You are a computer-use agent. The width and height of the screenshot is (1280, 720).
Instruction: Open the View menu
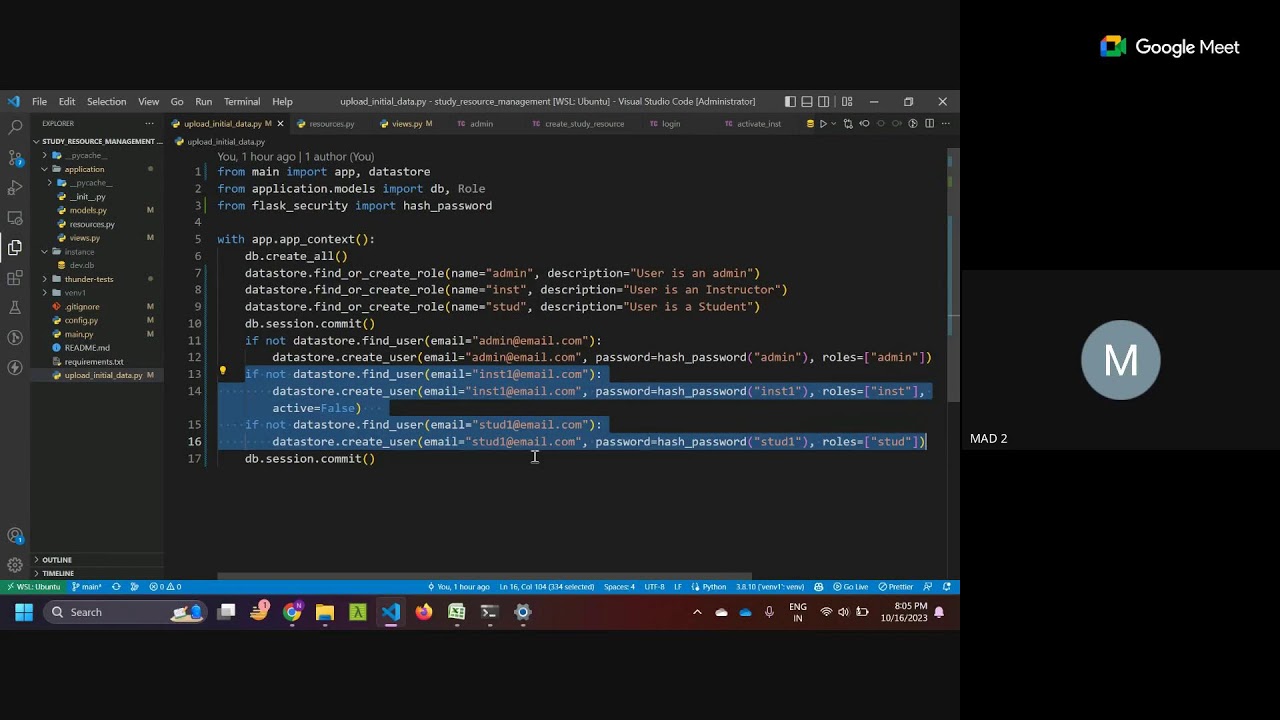(148, 101)
